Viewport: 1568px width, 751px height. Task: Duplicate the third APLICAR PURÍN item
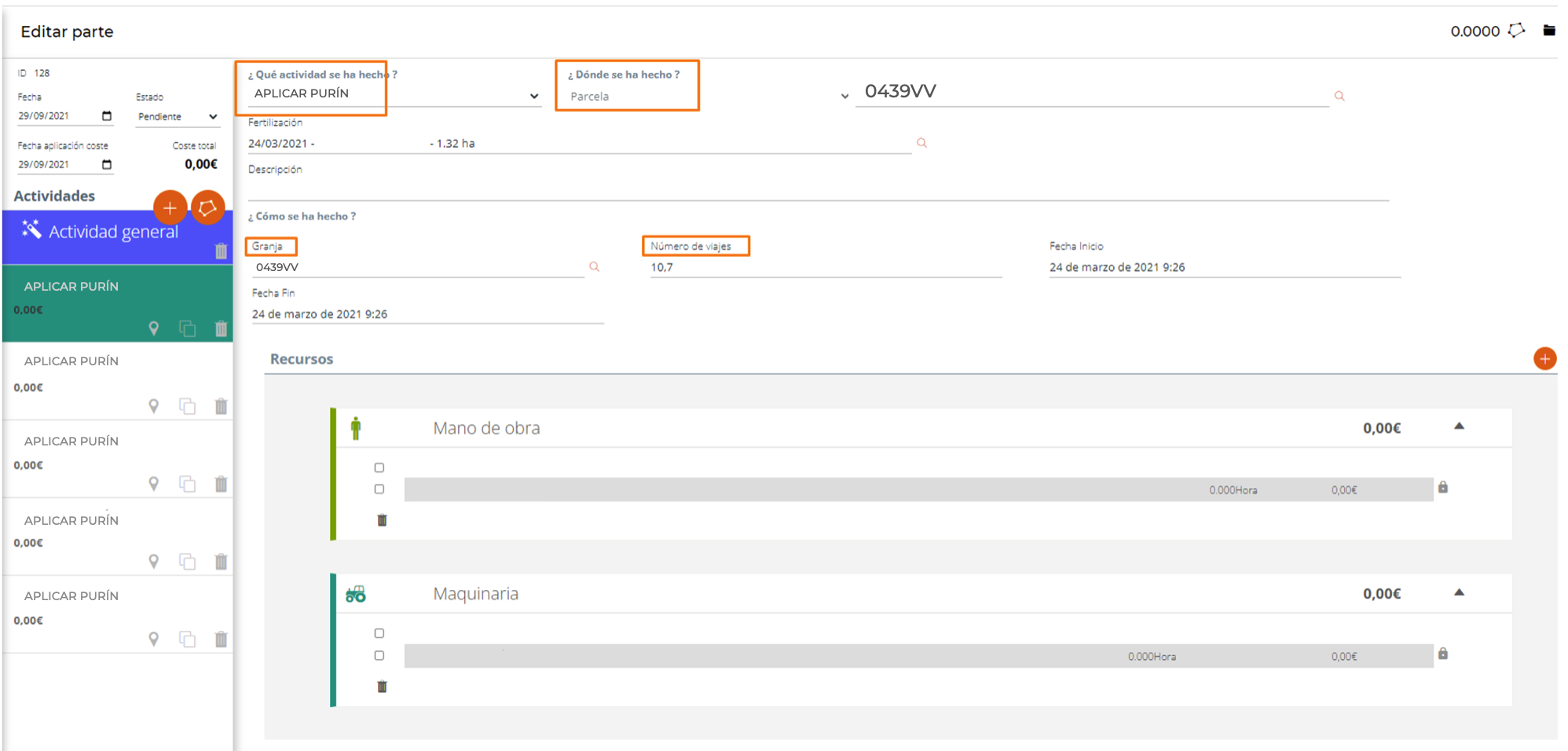click(x=187, y=484)
